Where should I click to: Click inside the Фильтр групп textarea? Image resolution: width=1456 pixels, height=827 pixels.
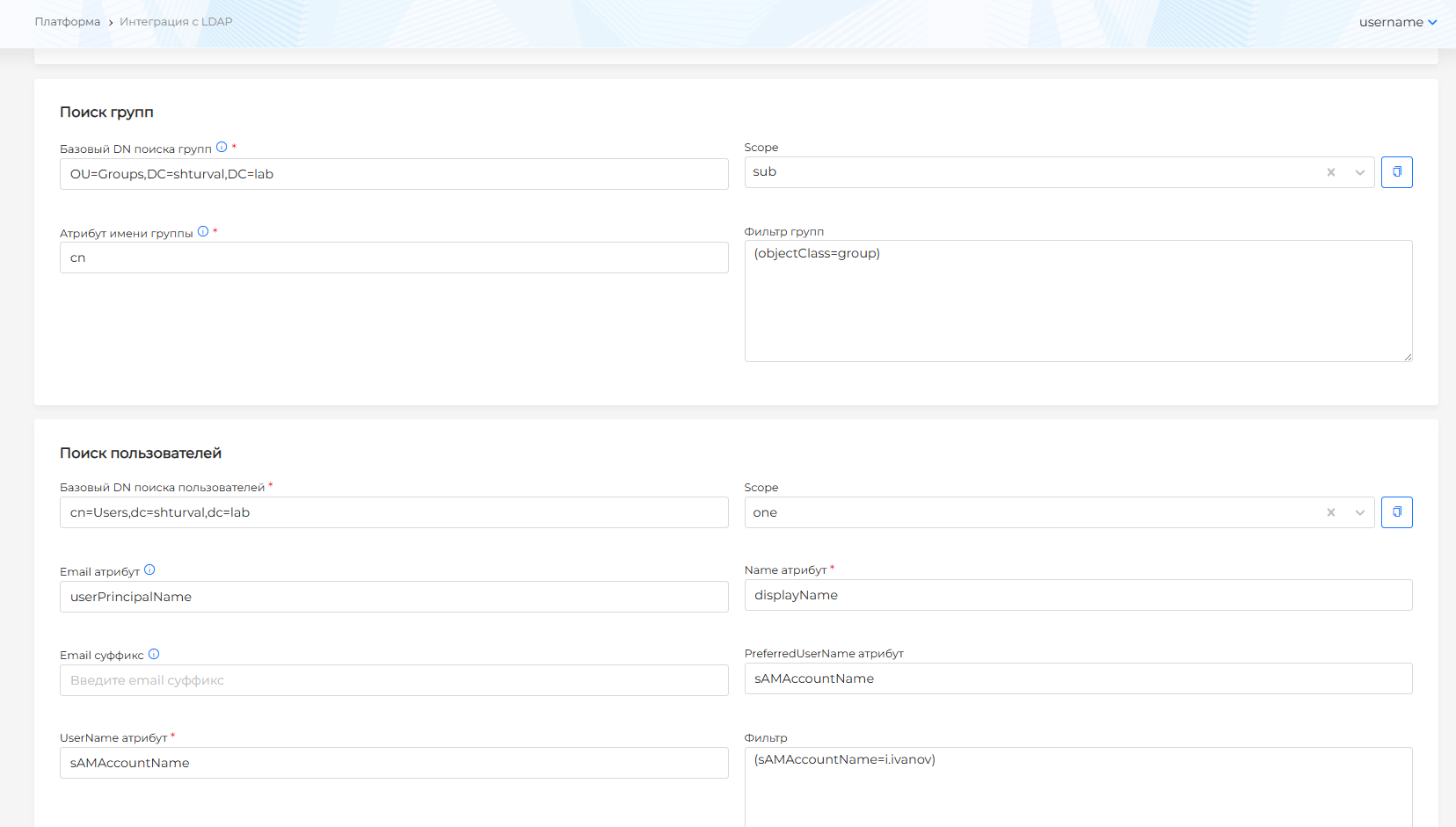(1078, 301)
